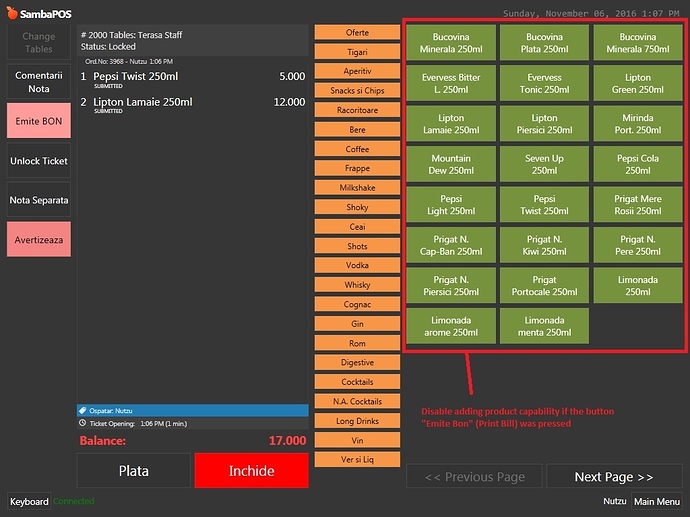Viewport: 690px width, 517px height.
Task: Click the ticket header Tables: Terasa Staff
Action: pyautogui.click(x=193, y=40)
